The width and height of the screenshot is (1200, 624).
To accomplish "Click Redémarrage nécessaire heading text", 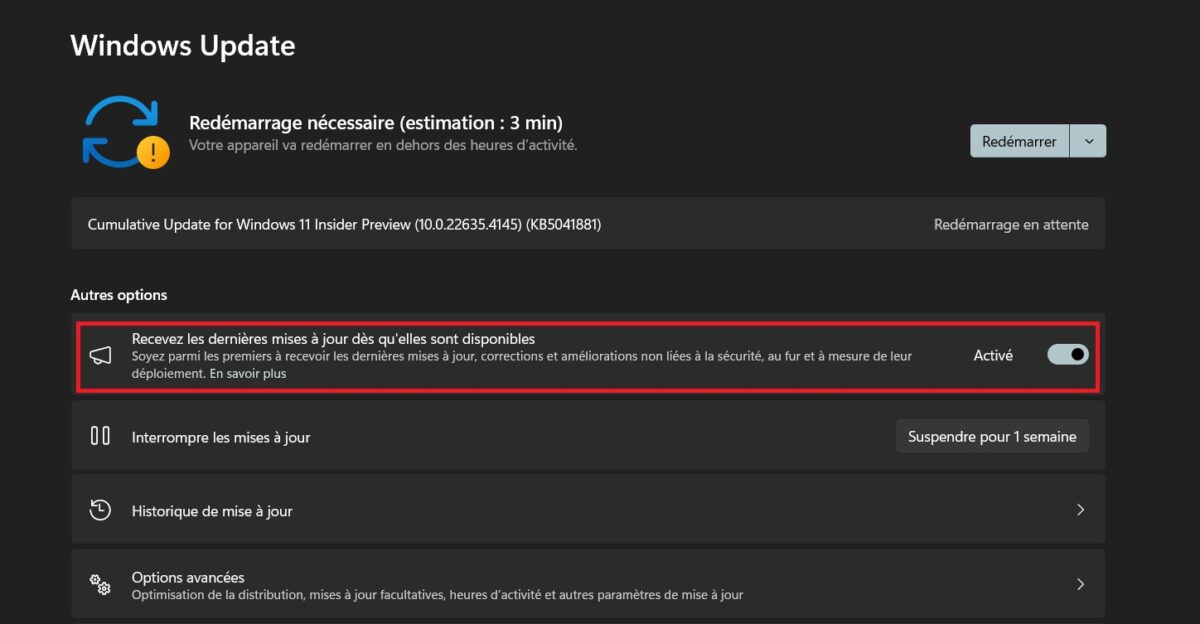I will (x=376, y=123).
